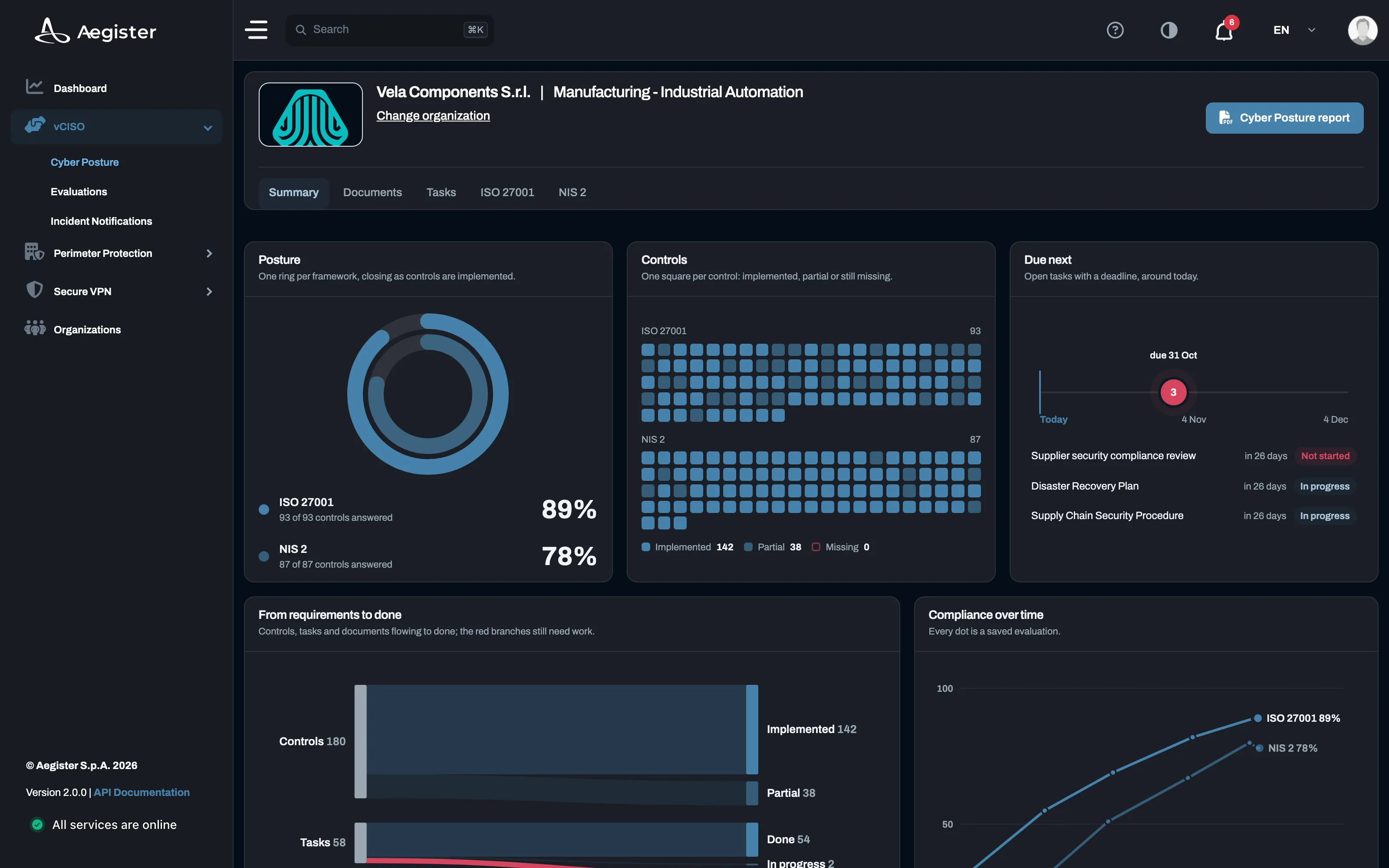This screenshot has height=868, width=1389.
Task: Open Supply Chain Security Procedure task
Action: click(x=1106, y=516)
